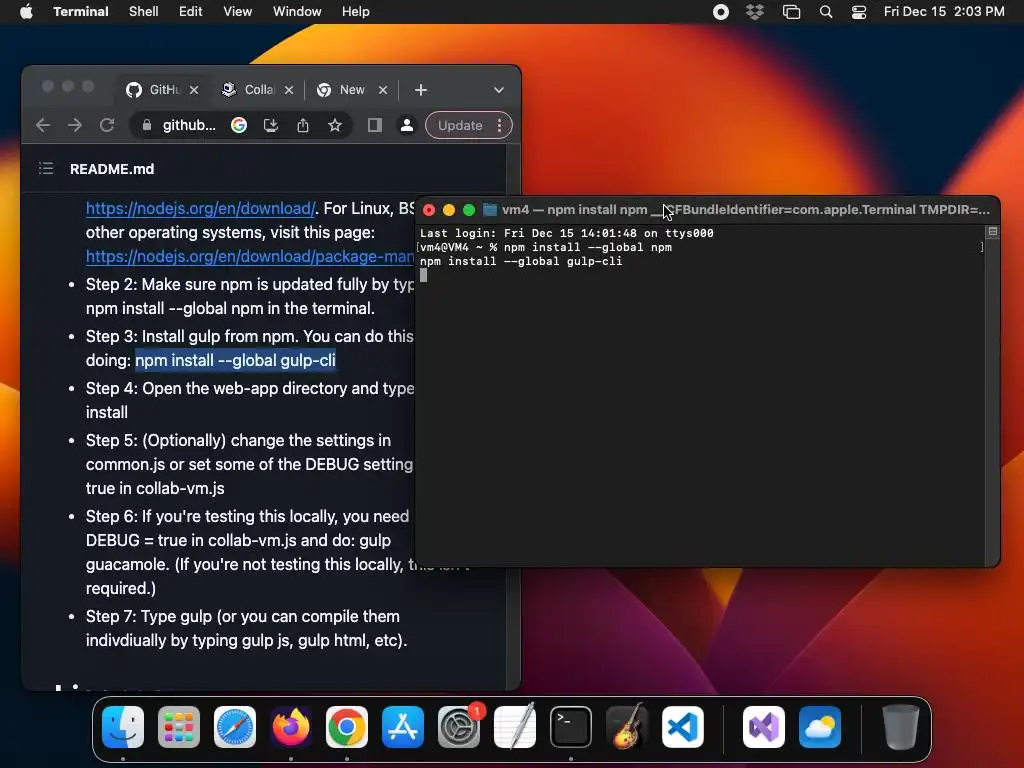1024x768 pixels.
Task: Click the install app icon in address bar
Action: click(271, 125)
